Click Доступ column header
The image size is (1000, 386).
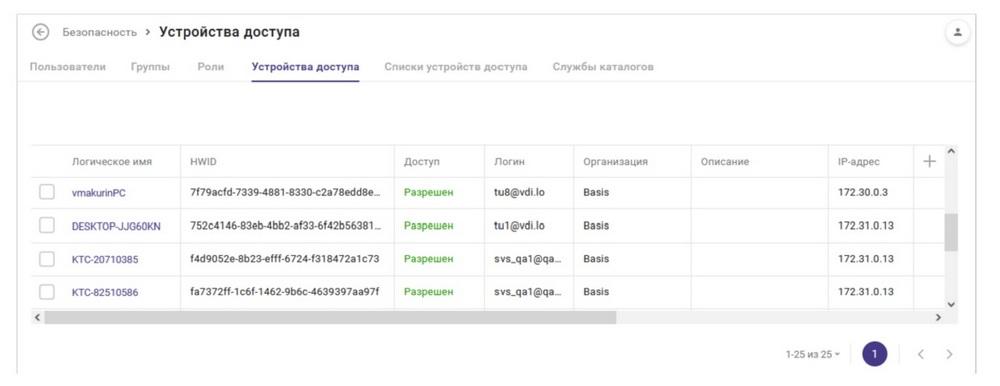point(422,161)
